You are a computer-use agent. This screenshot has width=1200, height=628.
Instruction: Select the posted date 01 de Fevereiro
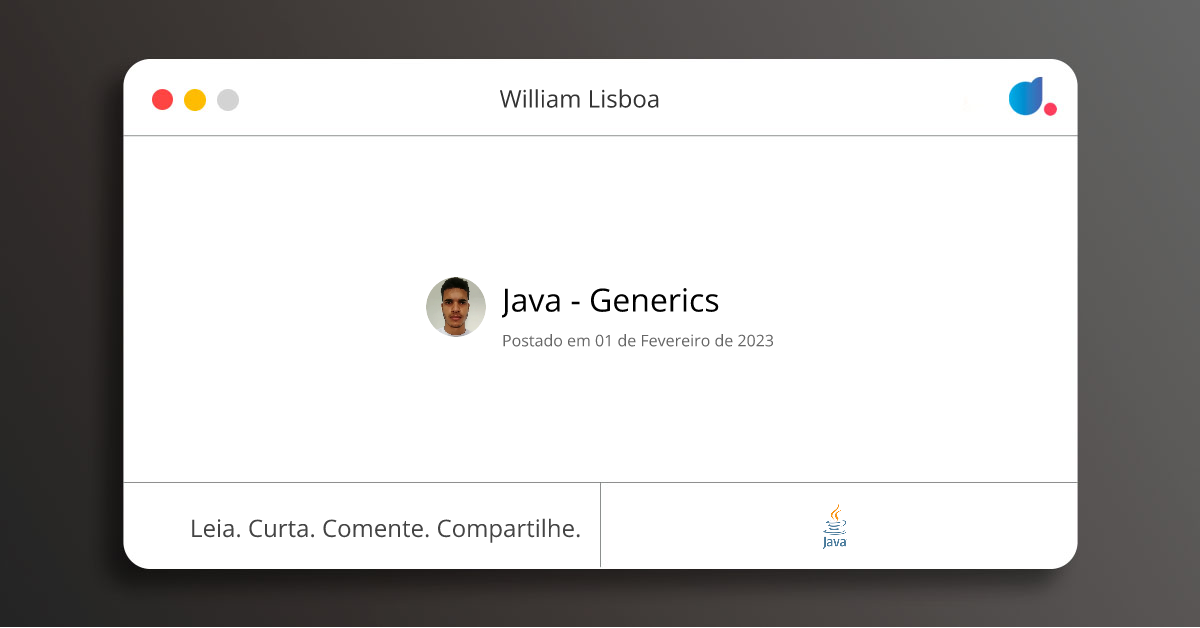tap(638, 340)
